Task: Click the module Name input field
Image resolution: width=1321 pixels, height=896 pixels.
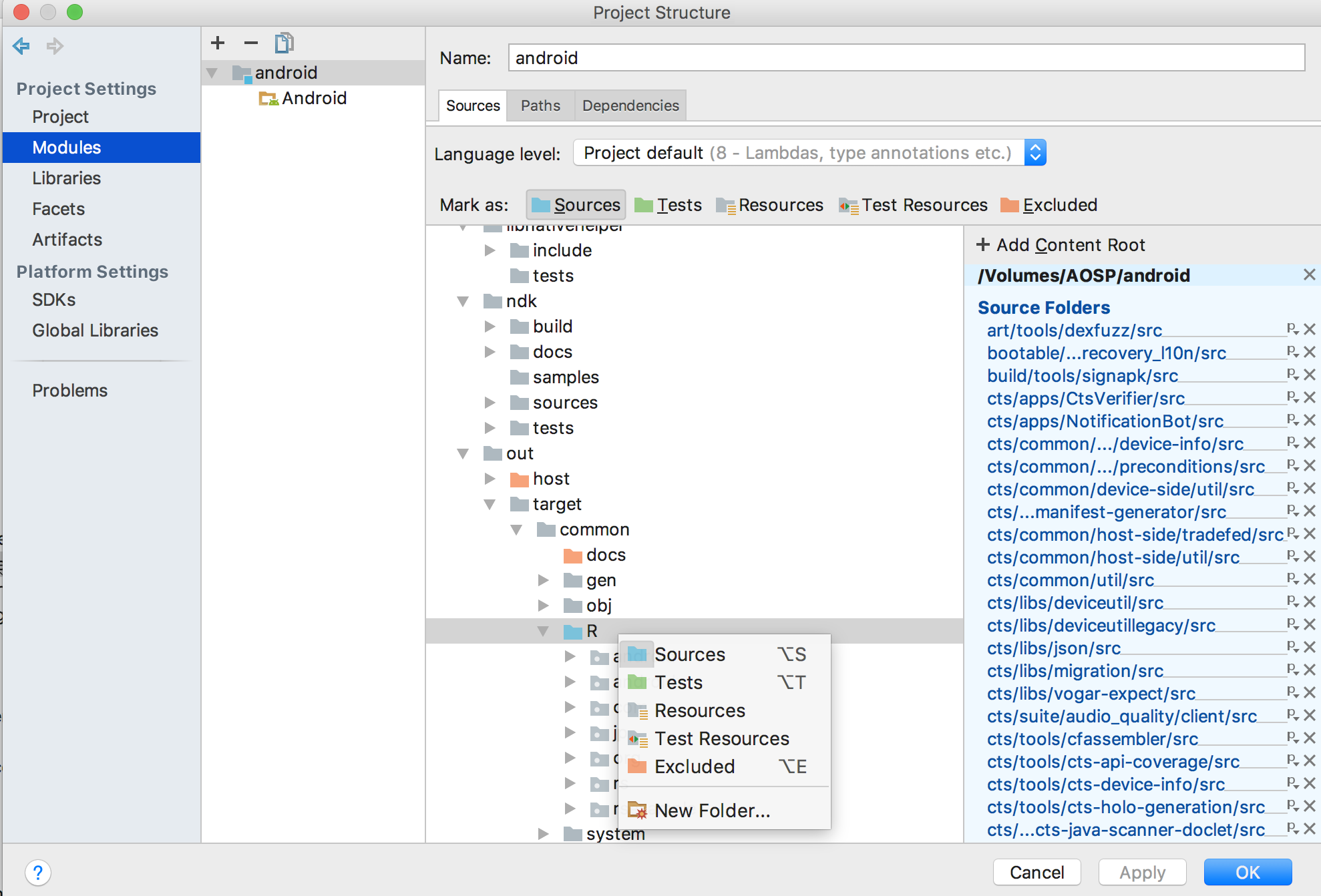Action: coord(906,57)
